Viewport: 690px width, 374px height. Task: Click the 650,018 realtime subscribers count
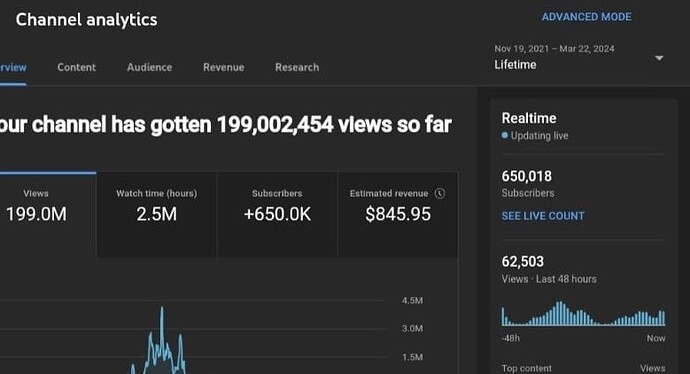click(x=527, y=176)
